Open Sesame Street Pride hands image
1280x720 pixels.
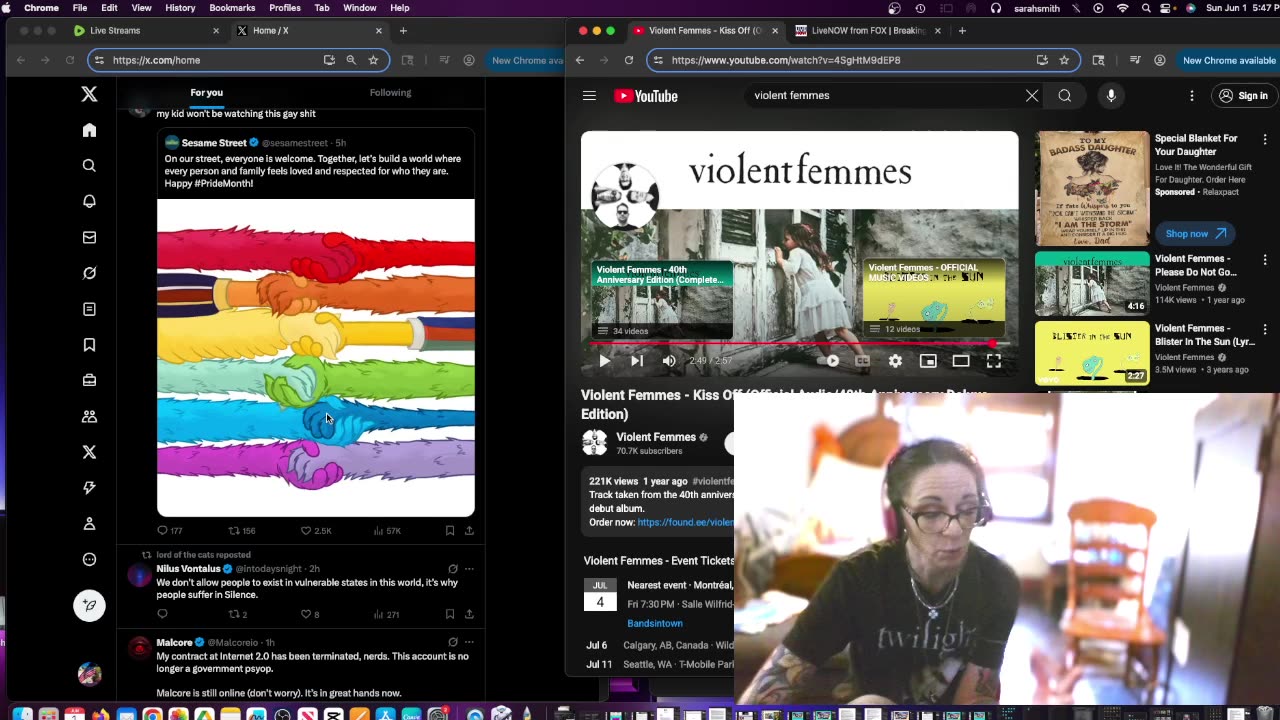(316, 358)
